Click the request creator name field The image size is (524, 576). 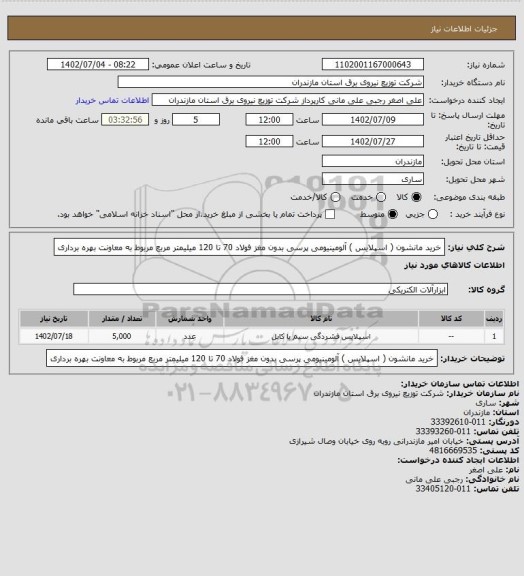click(x=288, y=100)
